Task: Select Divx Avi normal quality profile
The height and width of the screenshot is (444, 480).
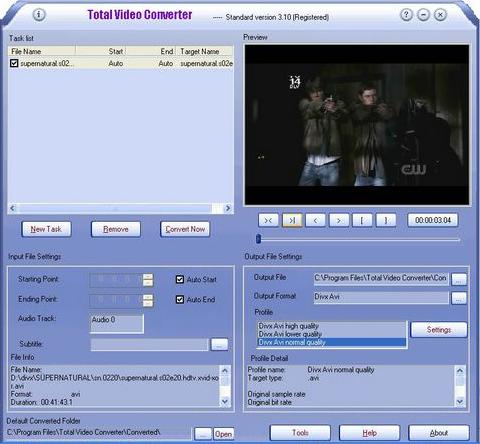Action: click(332, 342)
